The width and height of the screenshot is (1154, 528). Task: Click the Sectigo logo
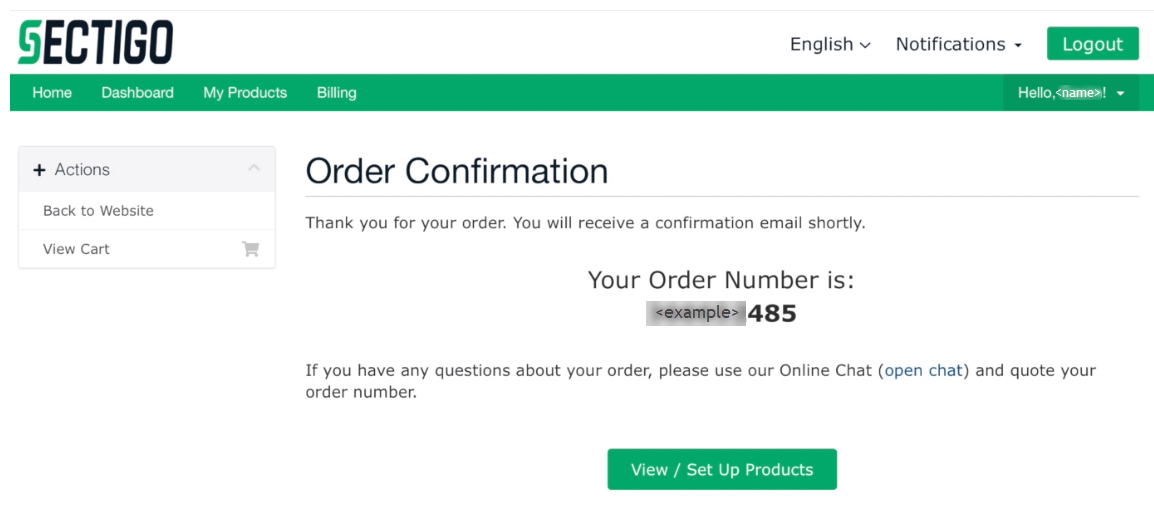pyautogui.click(x=96, y=43)
